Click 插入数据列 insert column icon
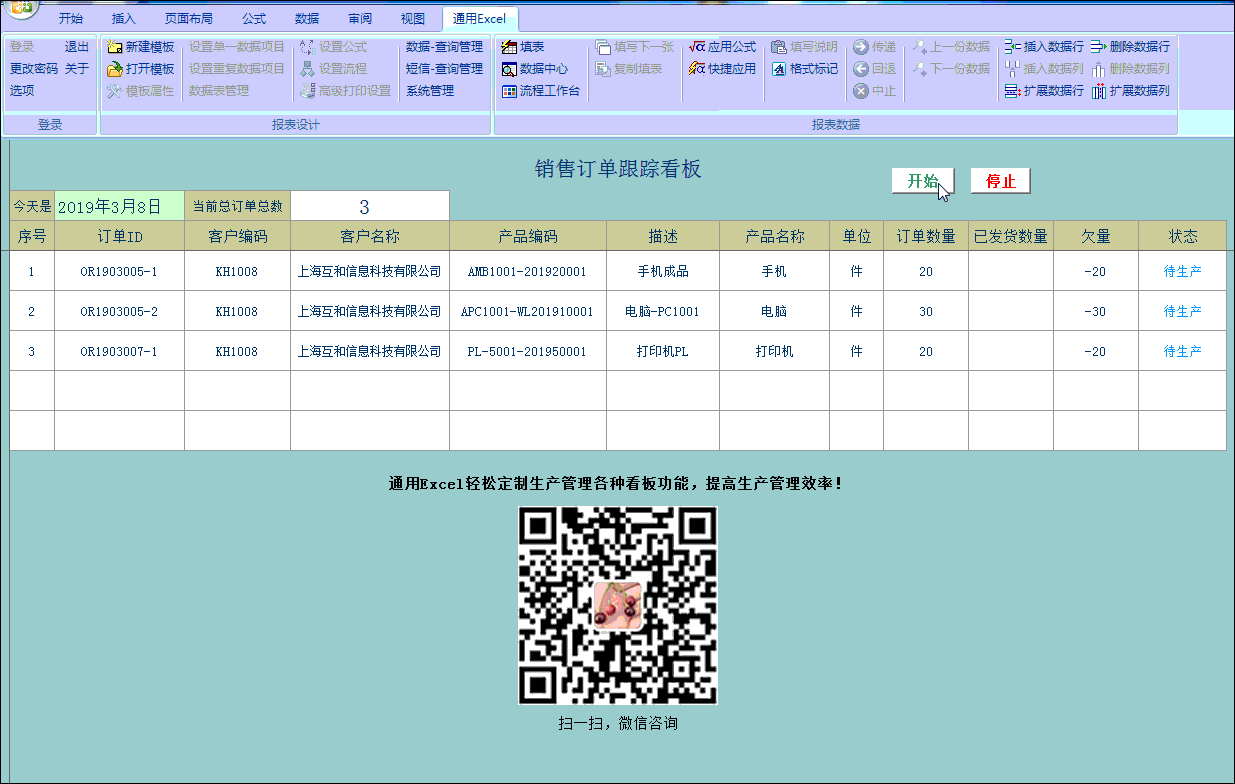Viewport: 1235px width, 784px height. point(1012,69)
